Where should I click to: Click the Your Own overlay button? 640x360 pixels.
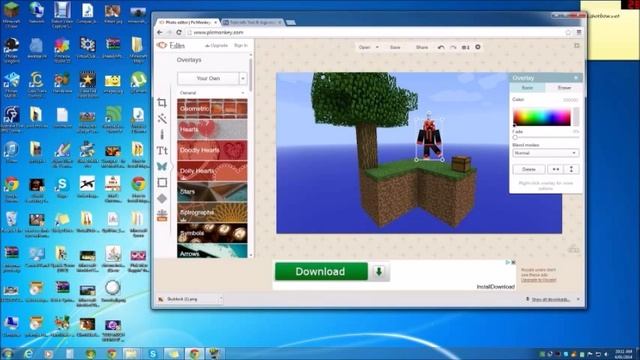(208, 78)
